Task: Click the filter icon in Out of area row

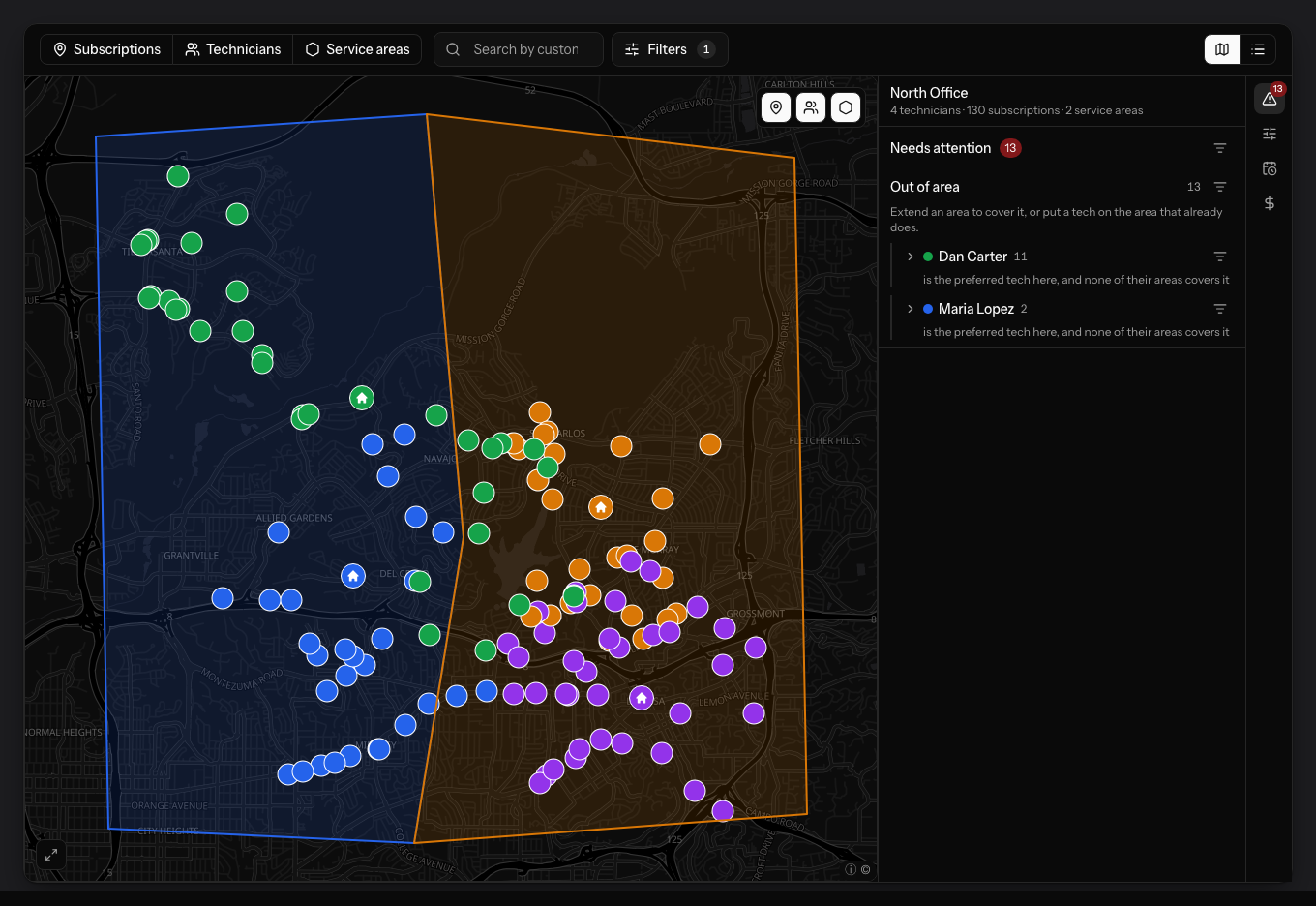Action: 1220,187
